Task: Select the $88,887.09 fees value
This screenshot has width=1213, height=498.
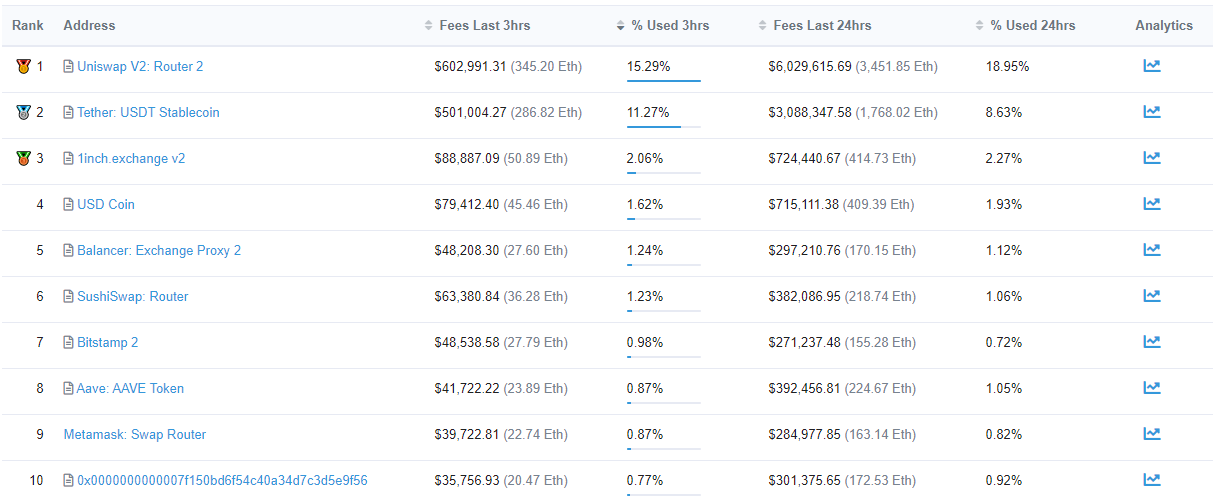Action: tap(467, 159)
